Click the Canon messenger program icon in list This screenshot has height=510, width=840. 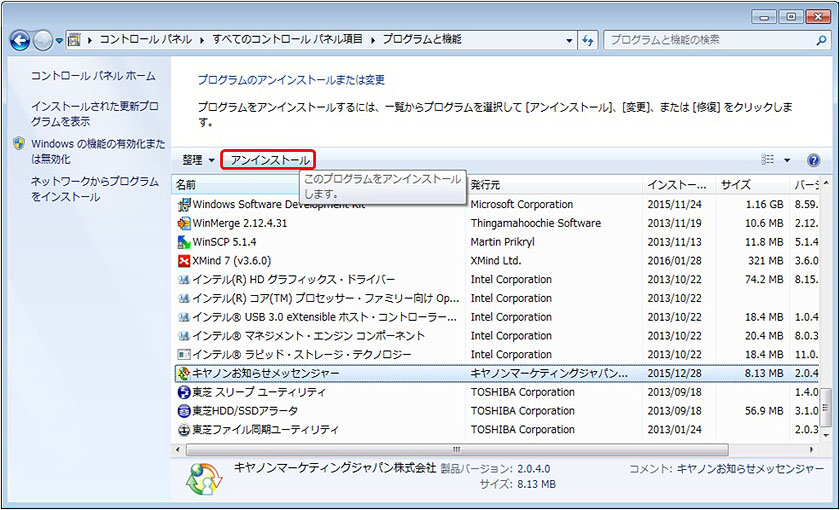(183, 373)
